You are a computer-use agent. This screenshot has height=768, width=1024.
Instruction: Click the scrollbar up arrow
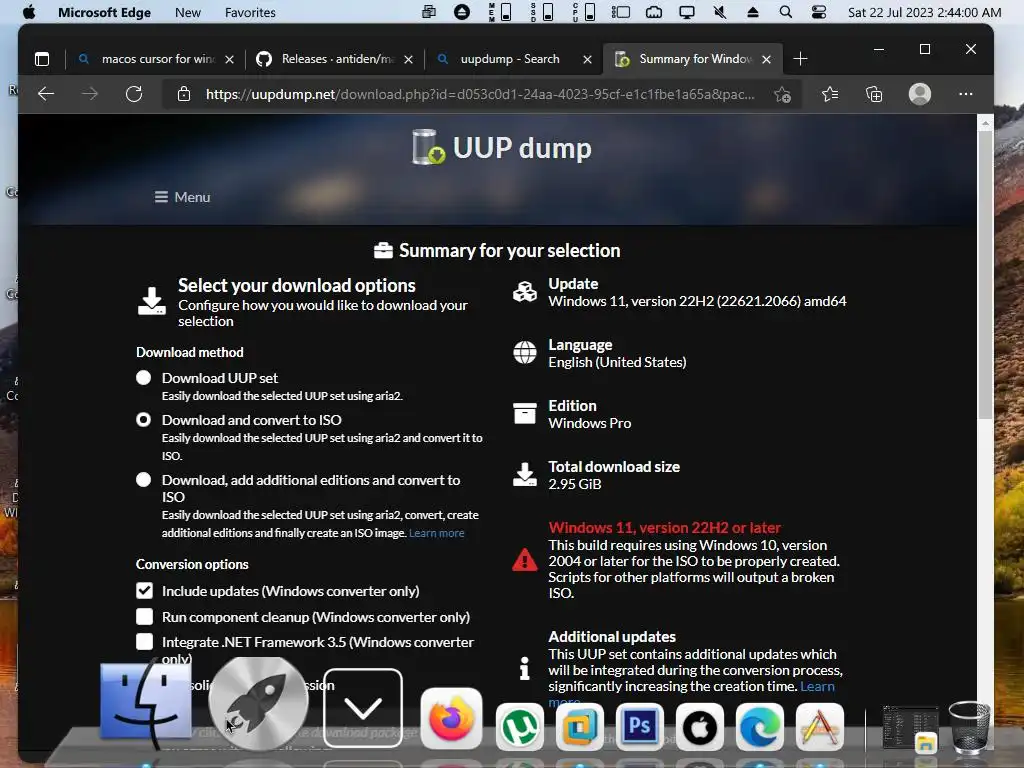coord(985,122)
